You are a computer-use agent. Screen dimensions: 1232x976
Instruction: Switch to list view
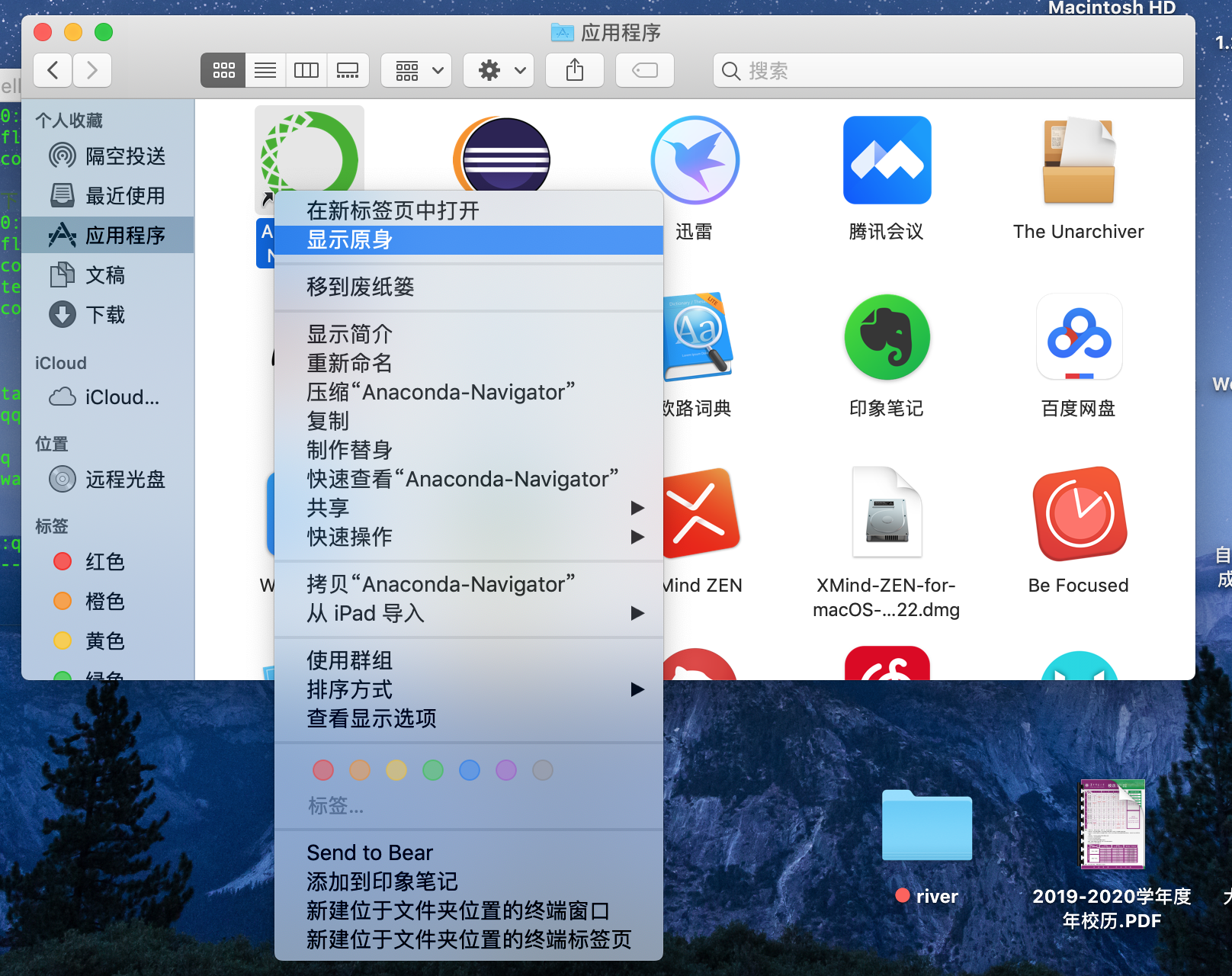[265, 70]
